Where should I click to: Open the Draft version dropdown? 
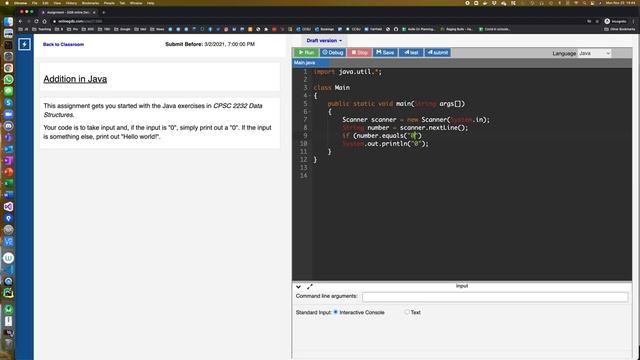[x=324, y=41]
